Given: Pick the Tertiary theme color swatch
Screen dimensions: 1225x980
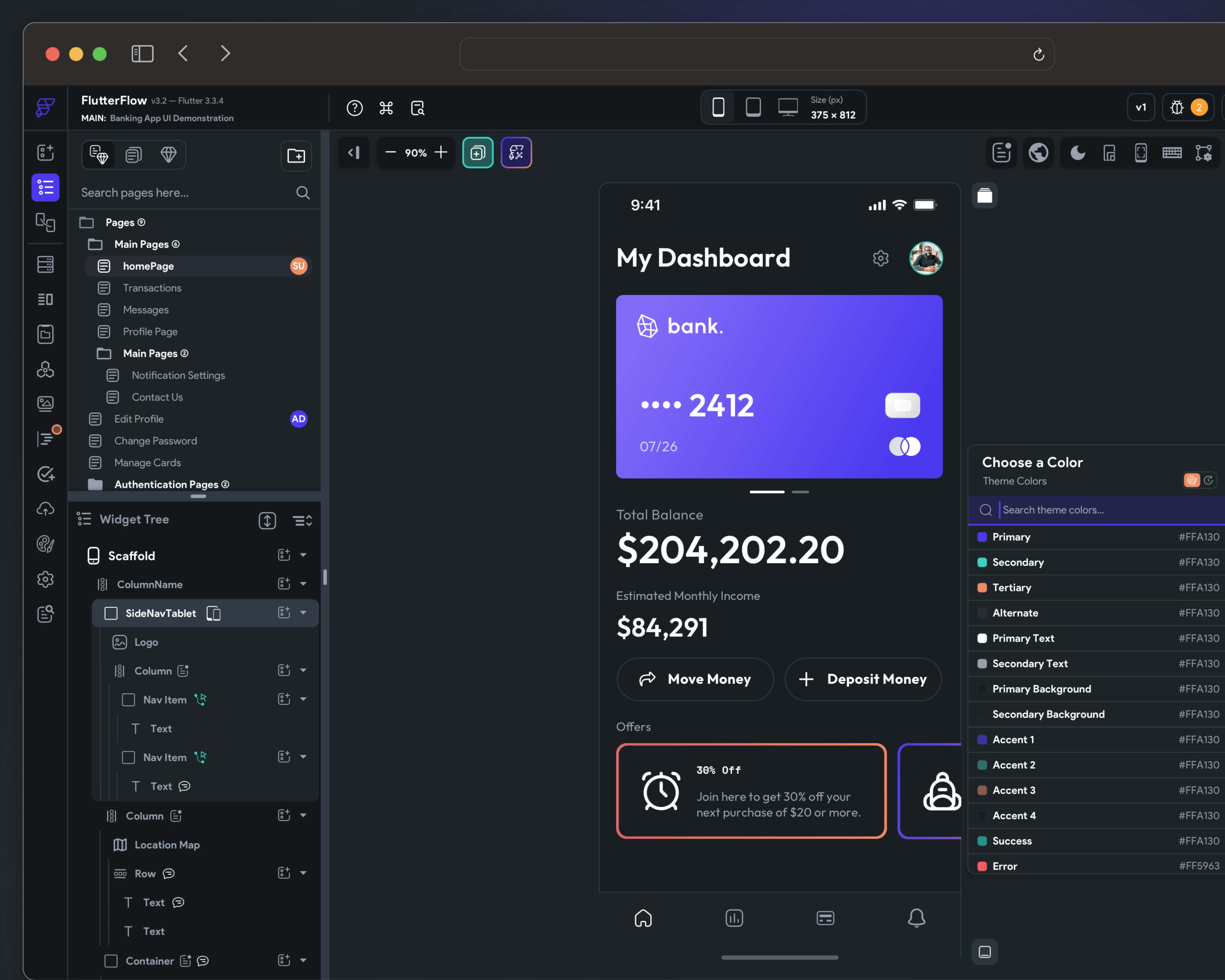Looking at the screenshot, I should tap(982, 587).
